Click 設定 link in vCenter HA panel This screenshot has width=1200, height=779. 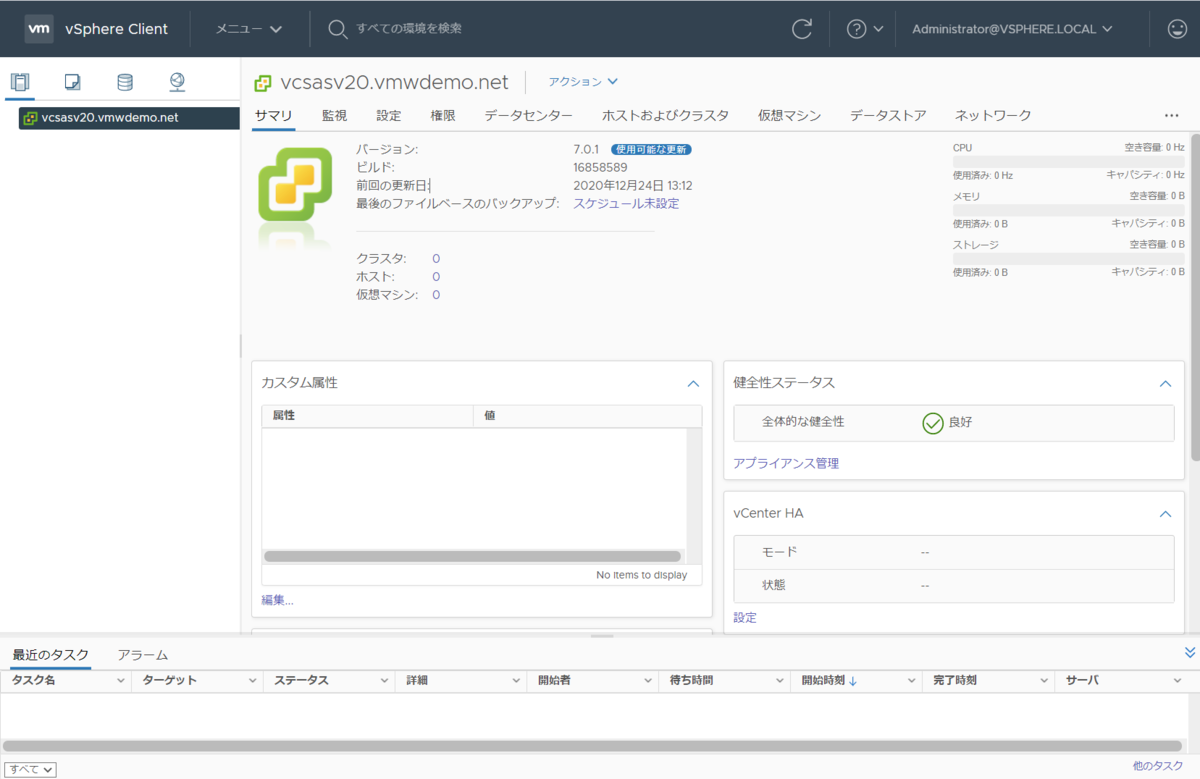coord(745,618)
